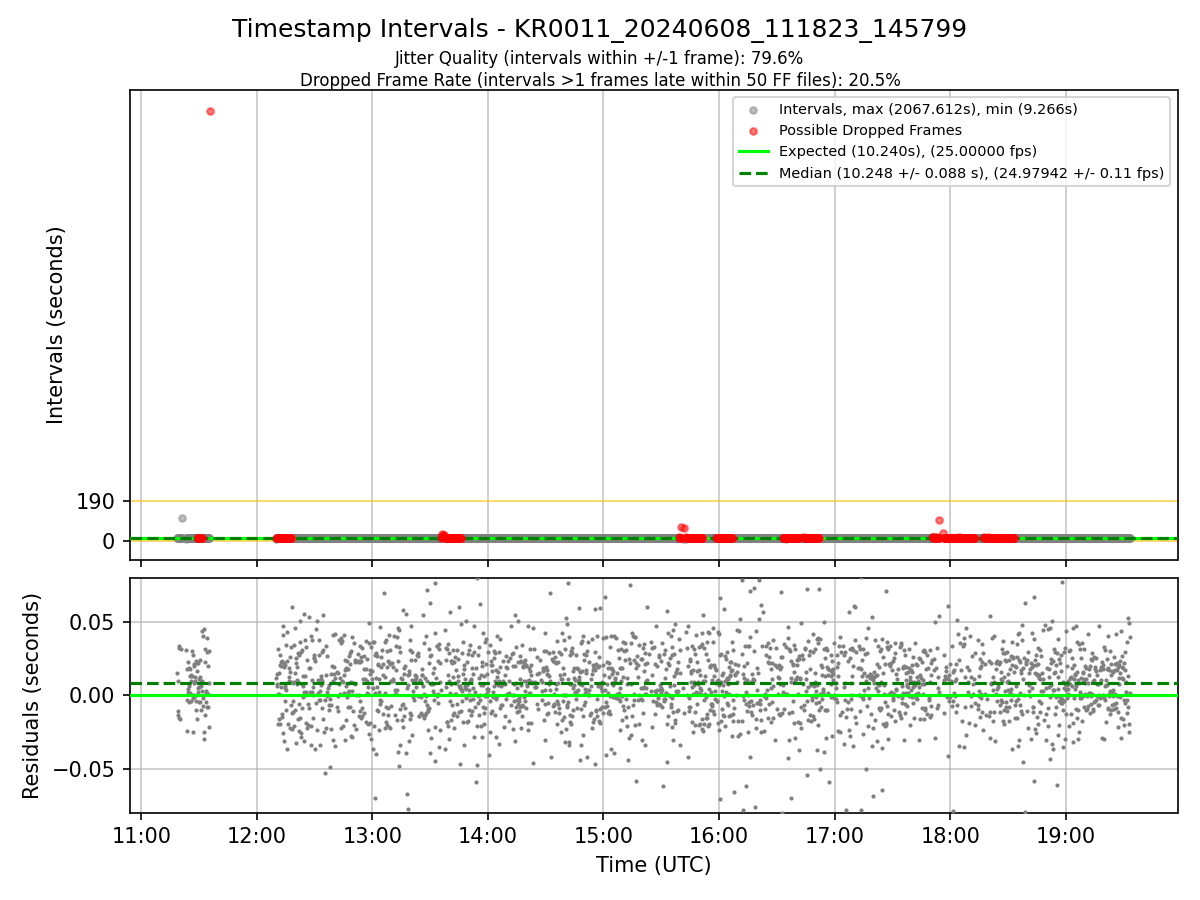Viewport: 1200px width, 900px height.
Task: Click the '17:00' time tick label
Action: coord(834,835)
